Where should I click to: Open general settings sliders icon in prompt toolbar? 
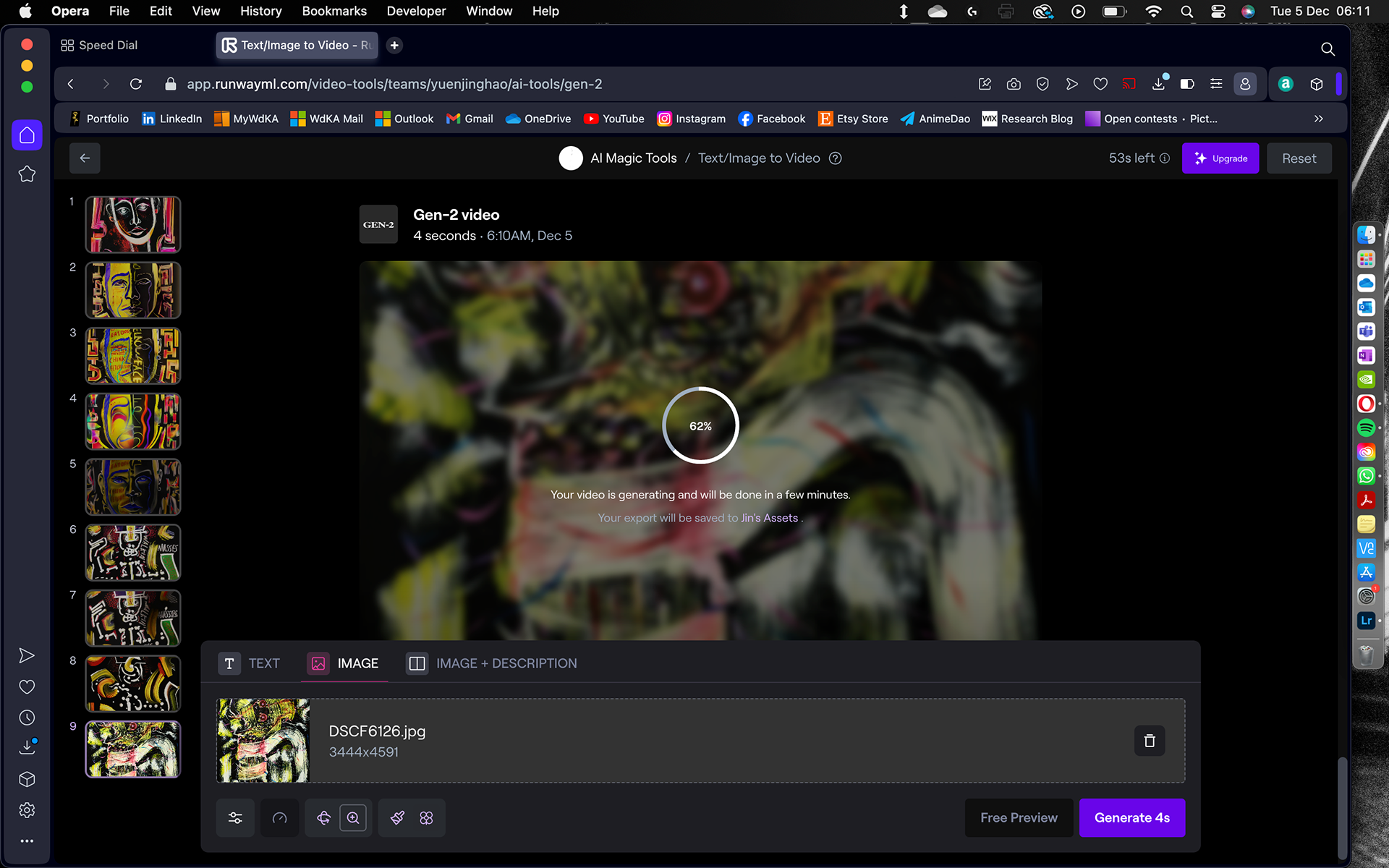235,818
